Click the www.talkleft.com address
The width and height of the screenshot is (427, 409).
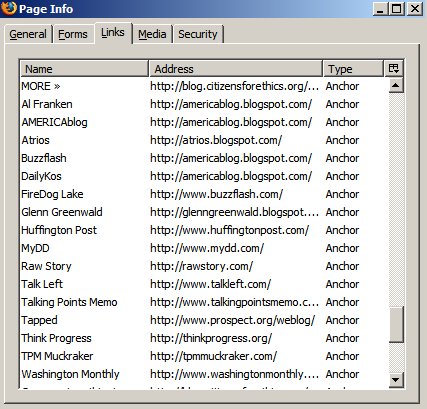pyautogui.click(x=210, y=284)
